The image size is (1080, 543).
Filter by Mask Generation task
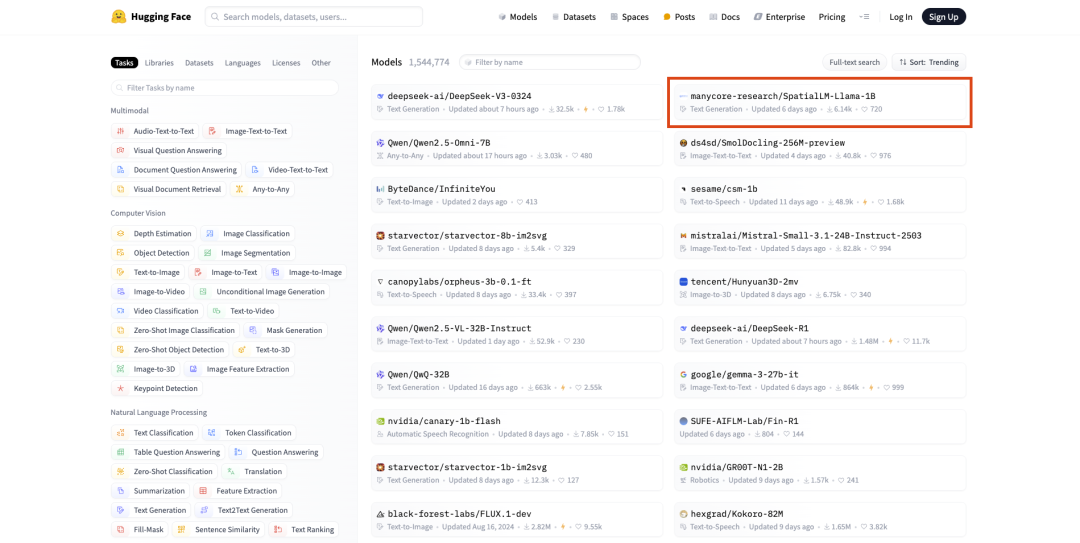click(x=286, y=330)
